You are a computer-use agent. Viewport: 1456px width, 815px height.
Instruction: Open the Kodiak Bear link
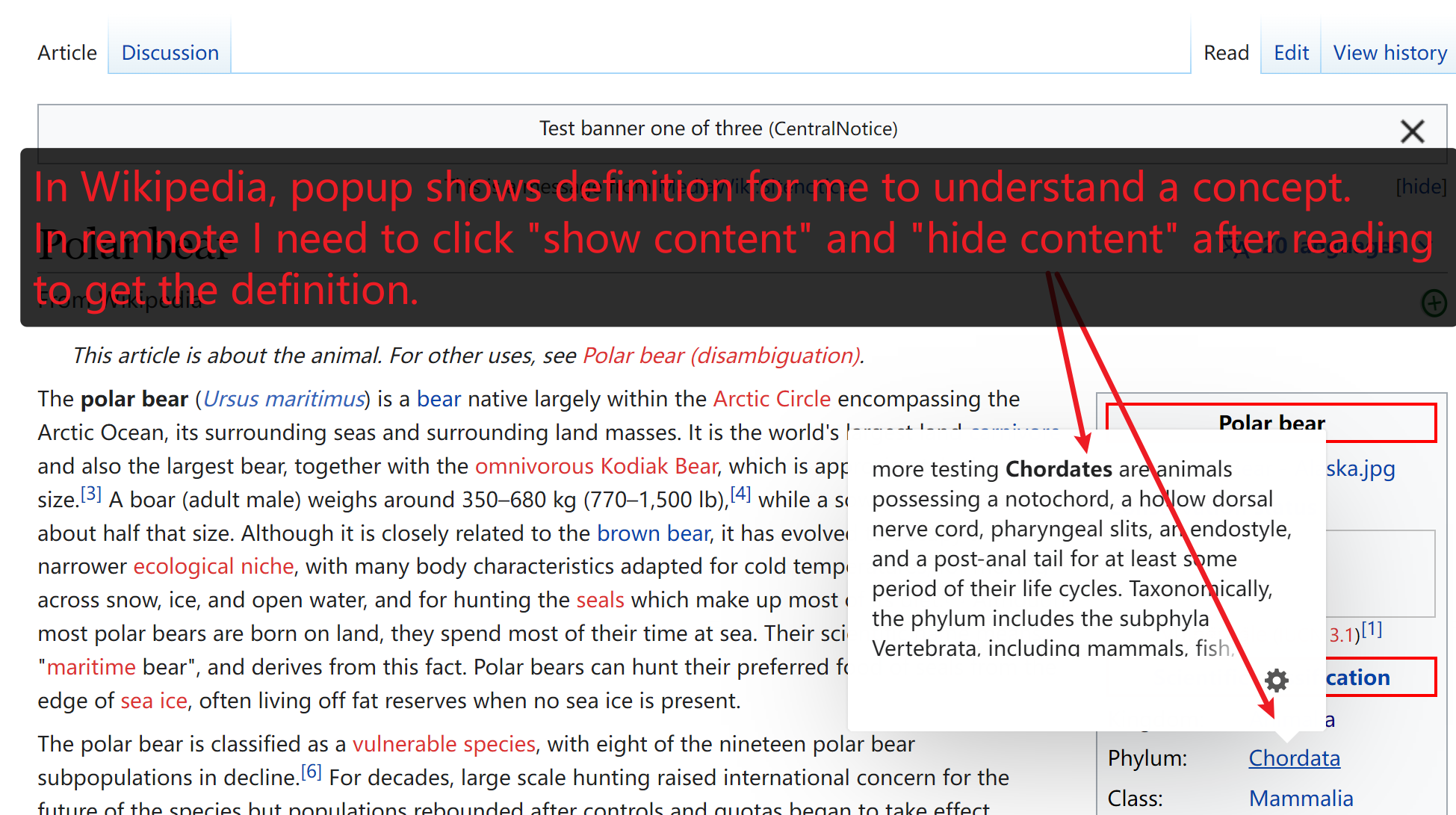(x=659, y=466)
